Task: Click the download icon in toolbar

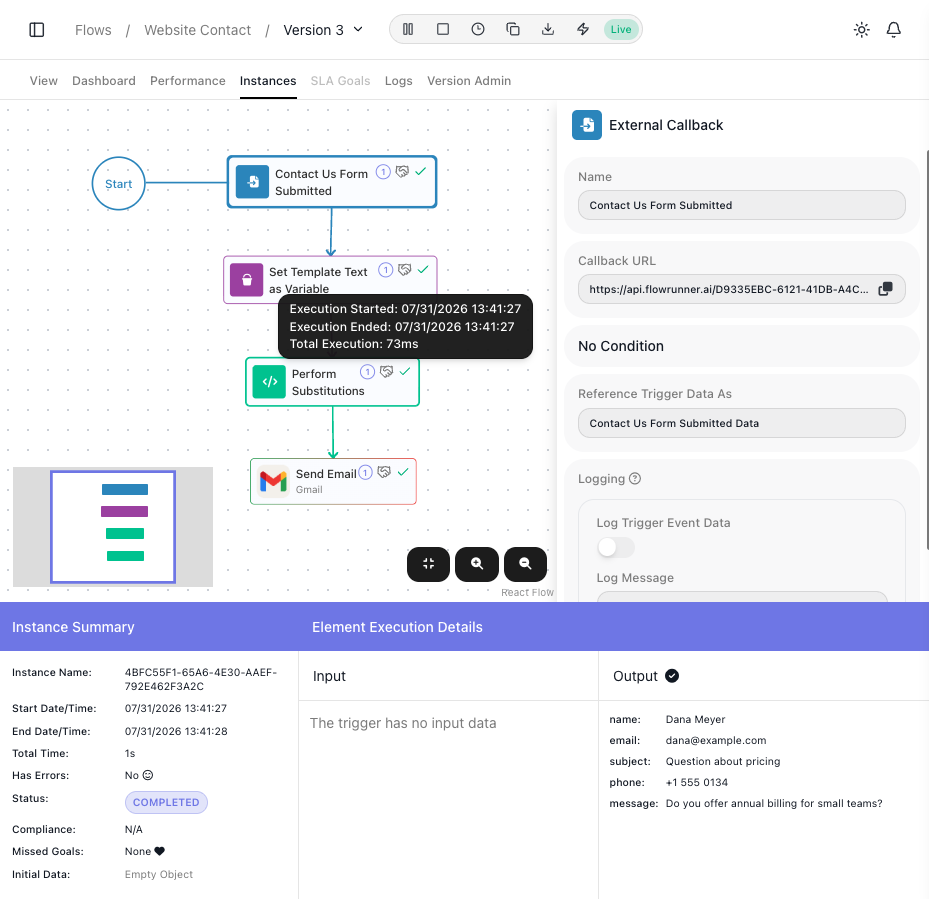Action: (548, 29)
